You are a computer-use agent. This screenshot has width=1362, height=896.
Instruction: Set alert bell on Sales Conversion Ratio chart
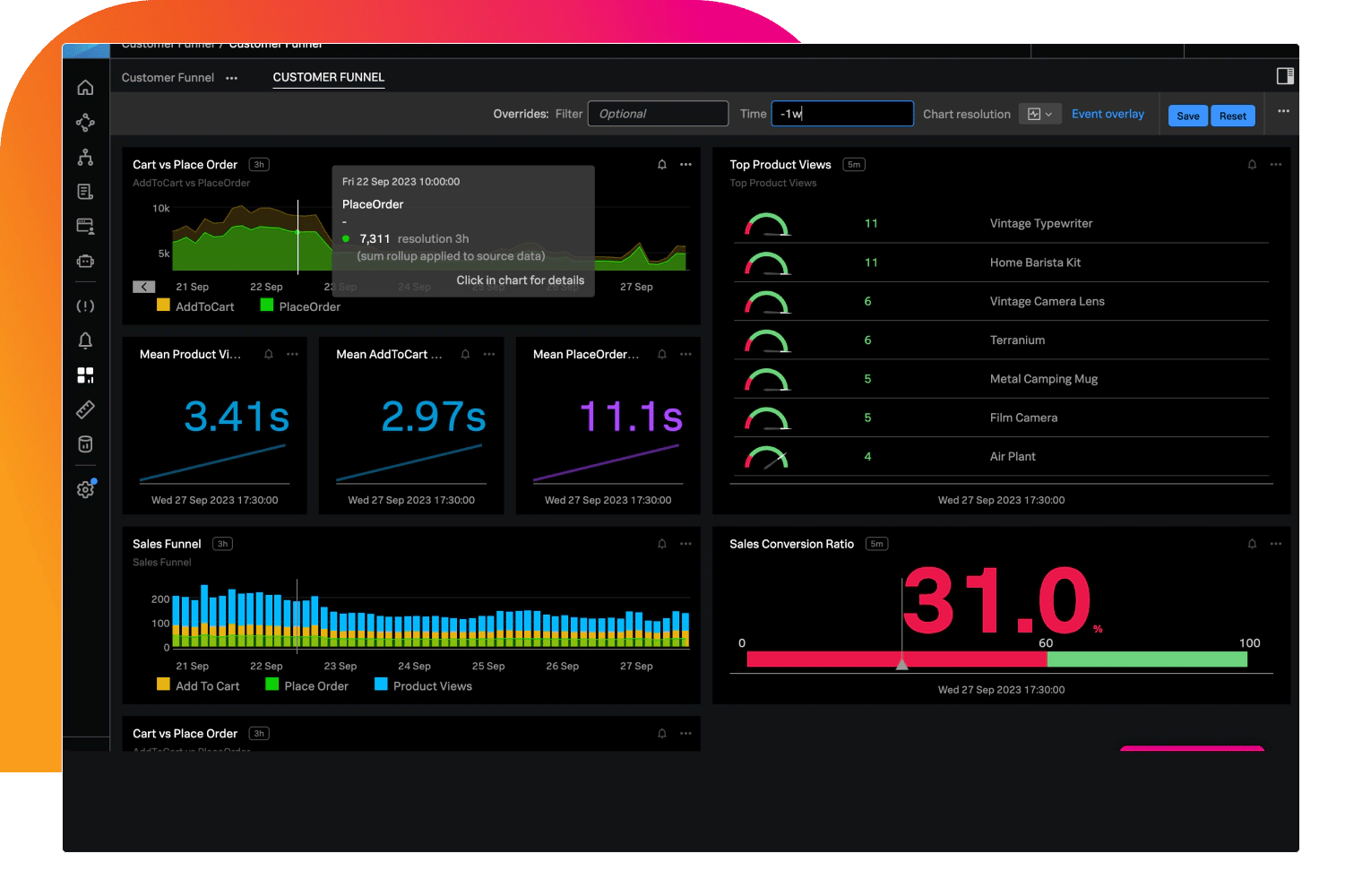tap(1252, 544)
